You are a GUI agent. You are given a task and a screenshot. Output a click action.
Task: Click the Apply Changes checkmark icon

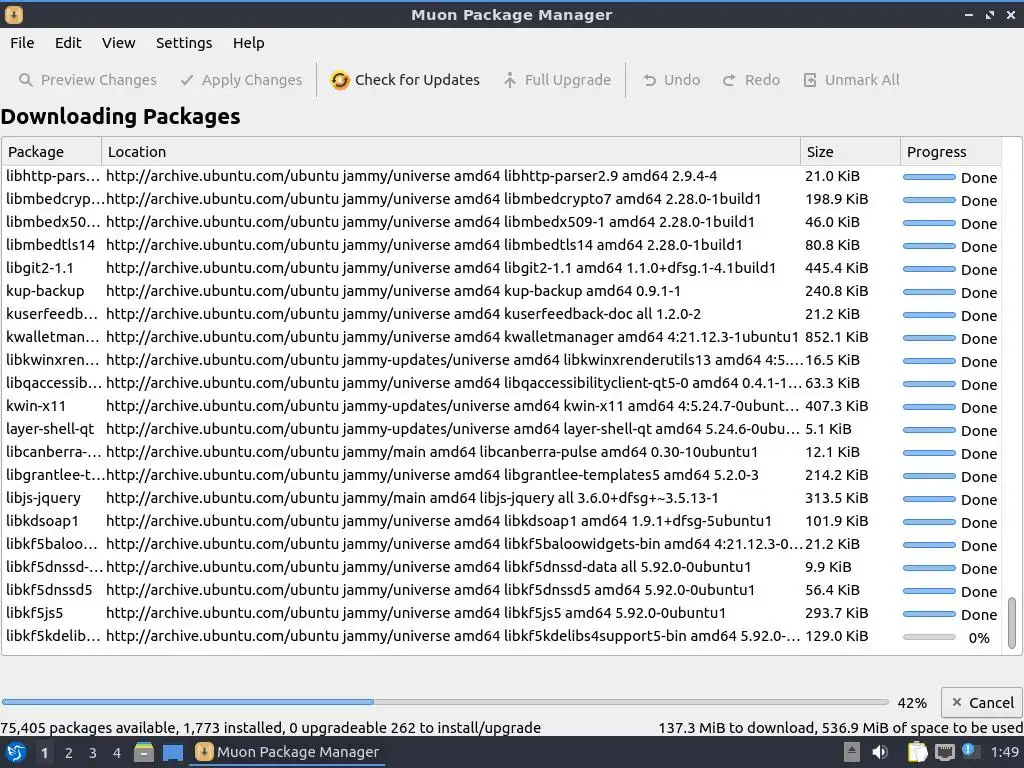[x=187, y=80]
